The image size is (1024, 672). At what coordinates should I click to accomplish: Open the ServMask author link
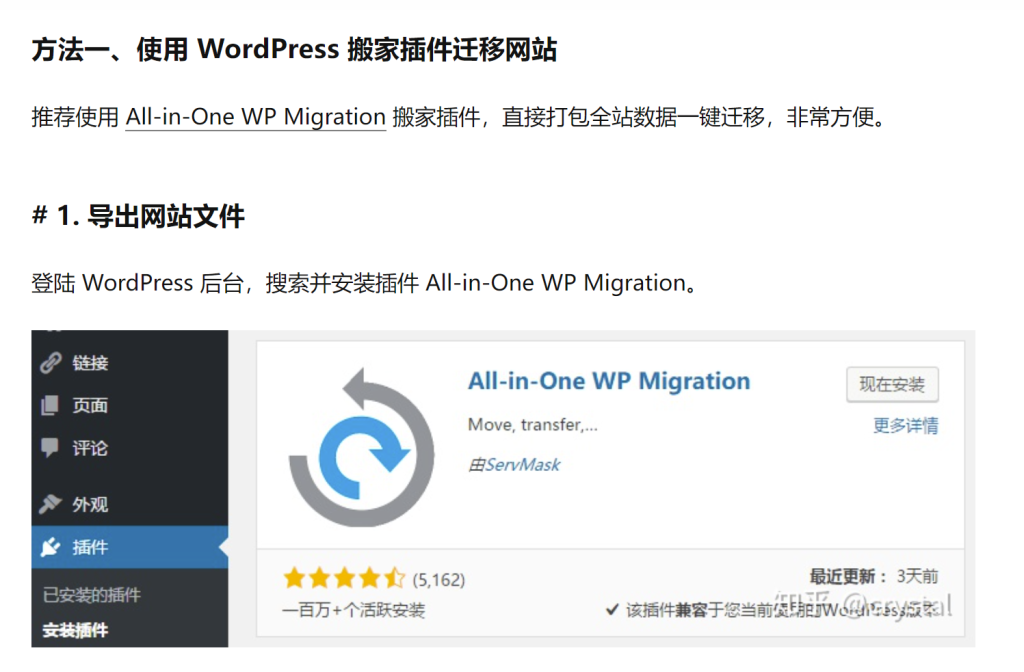pos(522,464)
